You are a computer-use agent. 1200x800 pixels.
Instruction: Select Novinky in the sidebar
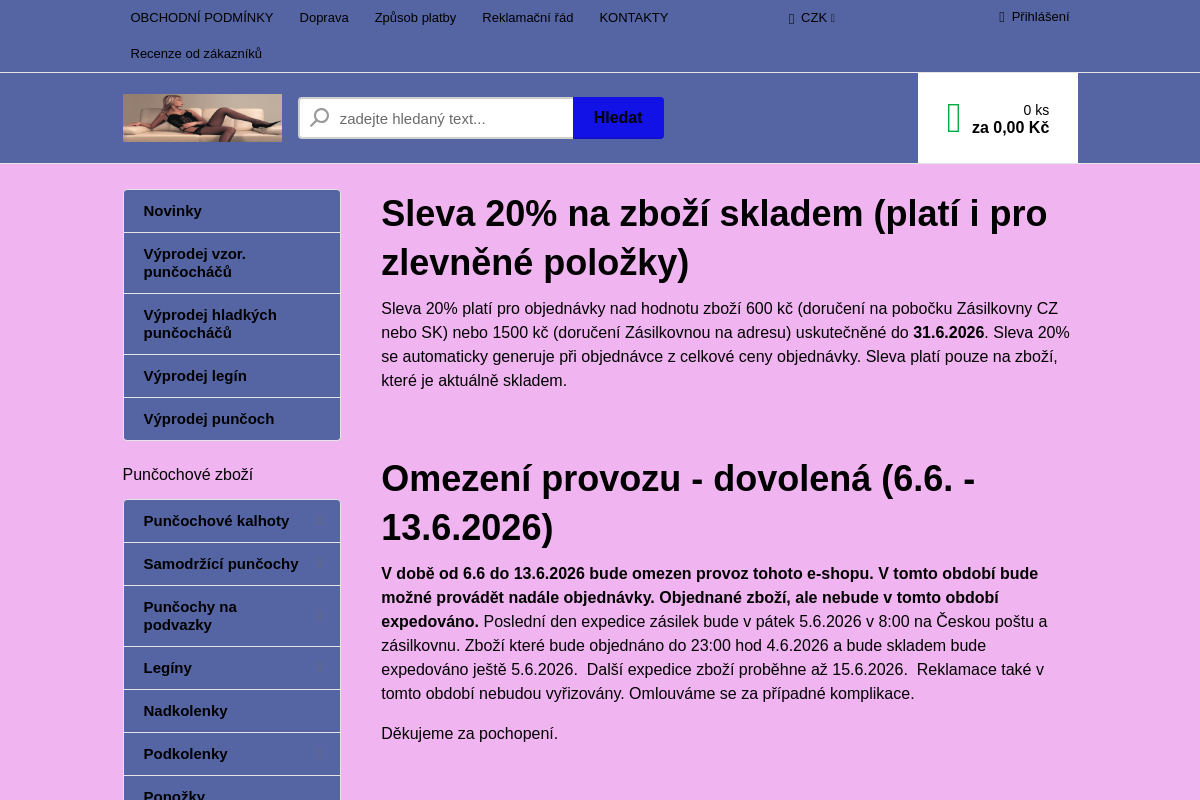coord(232,211)
